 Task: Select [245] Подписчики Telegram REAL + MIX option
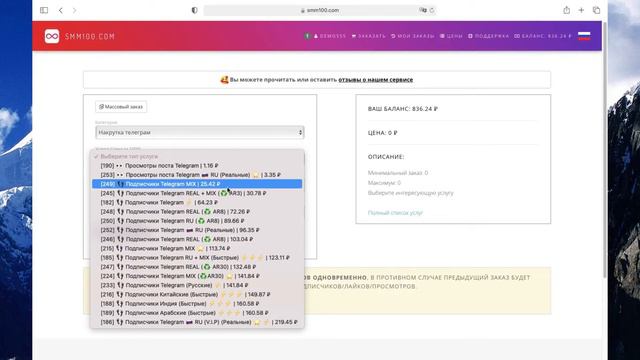pos(197,193)
